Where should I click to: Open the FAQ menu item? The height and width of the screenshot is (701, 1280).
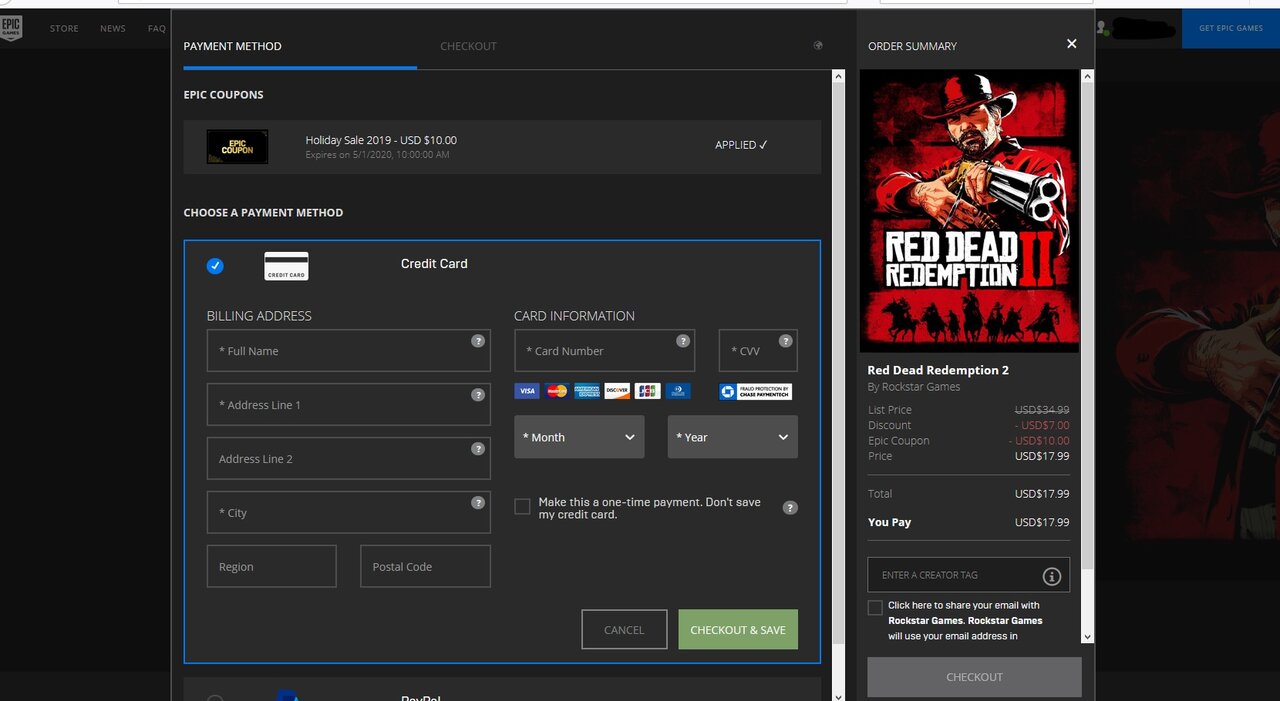tap(157, 28)
